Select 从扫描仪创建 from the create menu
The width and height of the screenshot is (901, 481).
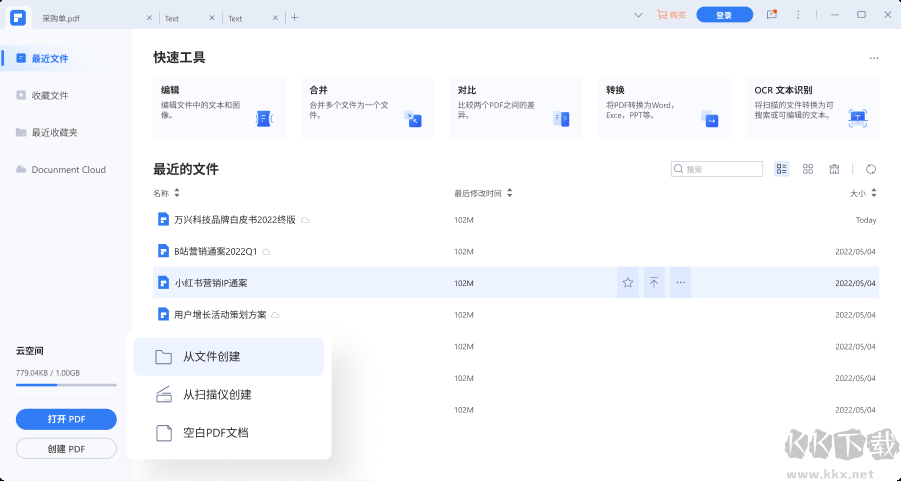[217, 395]
